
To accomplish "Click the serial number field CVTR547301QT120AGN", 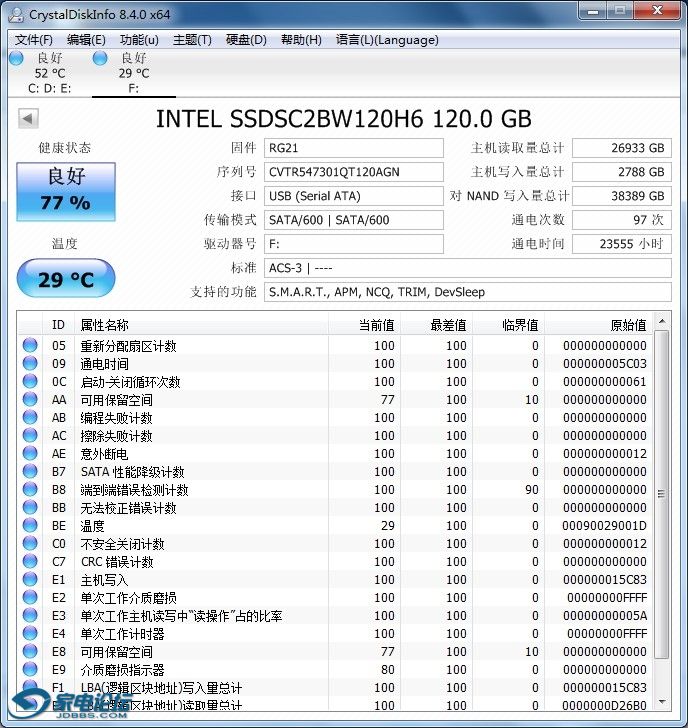I will tap(354, 172).
